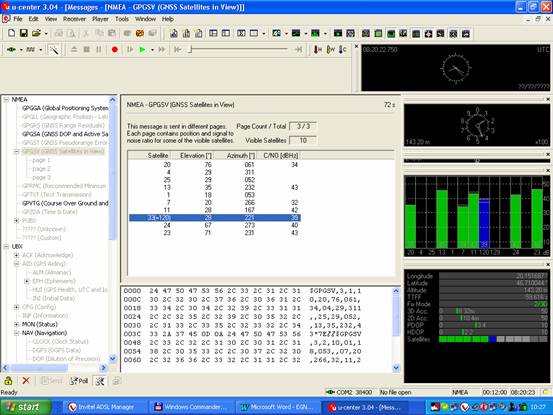Click the third bar-chart view toolbar icon
Image resolution: width=553 pixels, height=415 pixels.
pos(199,33)
